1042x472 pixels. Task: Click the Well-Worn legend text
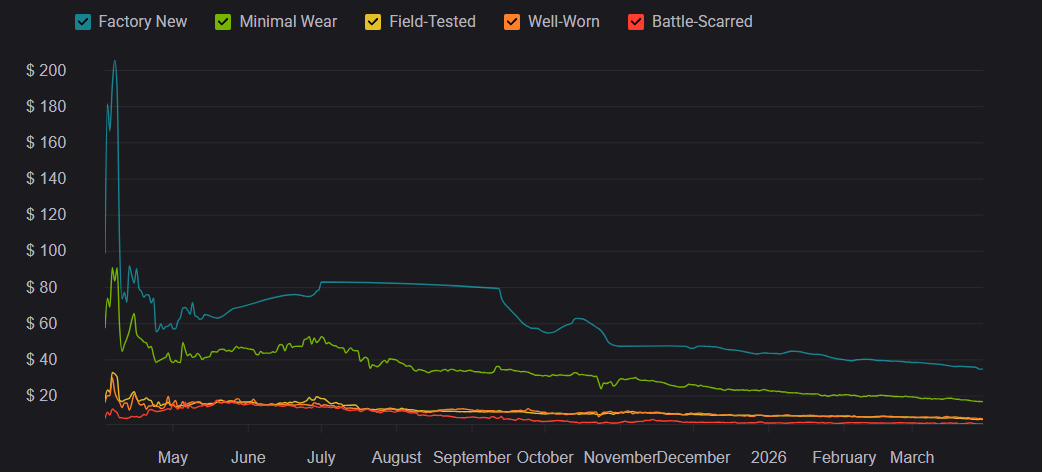tap(564, 21)
